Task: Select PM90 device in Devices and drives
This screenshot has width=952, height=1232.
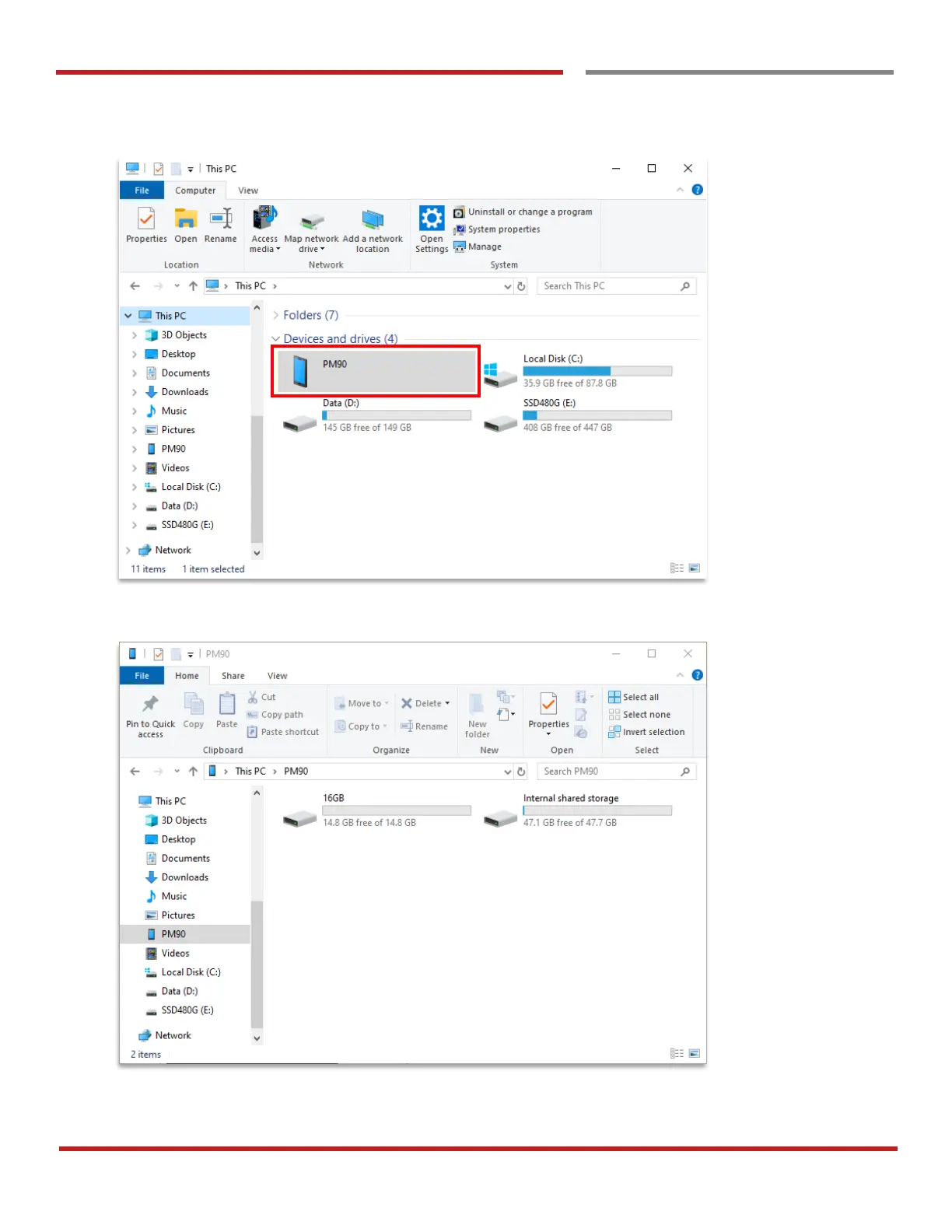Action: click(376, 371)
